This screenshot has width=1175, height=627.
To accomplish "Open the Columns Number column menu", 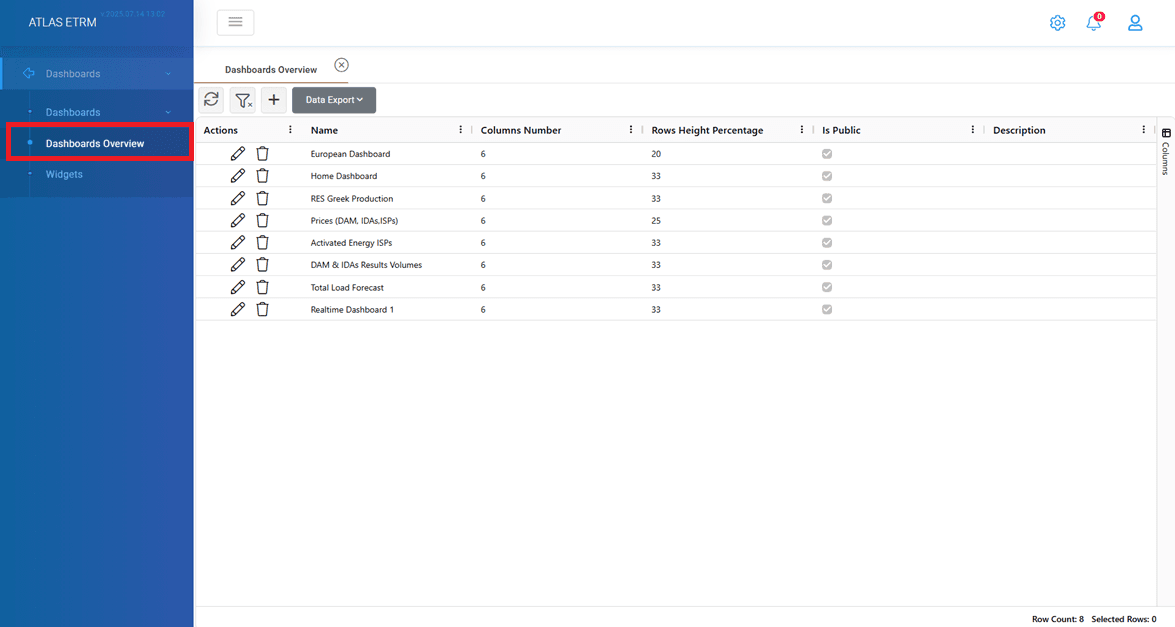I will tap(631, 130).
